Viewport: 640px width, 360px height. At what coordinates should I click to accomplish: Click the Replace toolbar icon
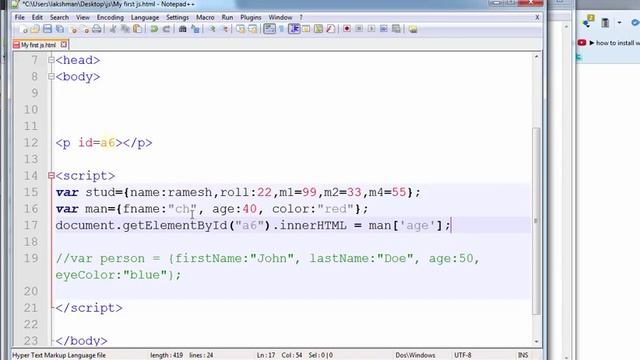coord(196,29)
